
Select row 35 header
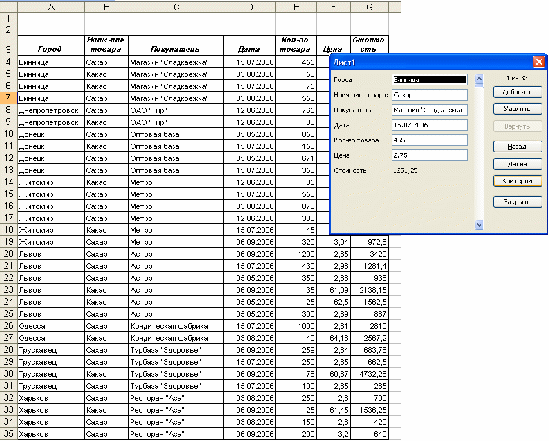[8, 434]
